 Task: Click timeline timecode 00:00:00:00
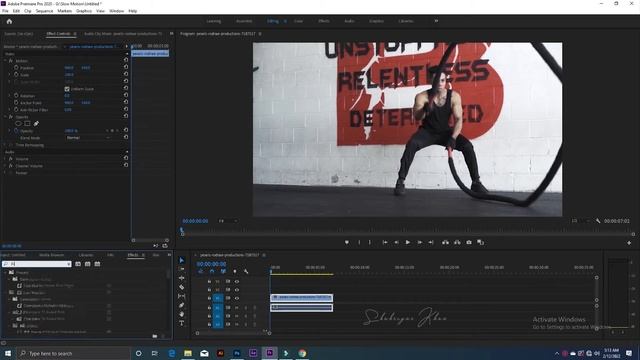tap(211, 264)
